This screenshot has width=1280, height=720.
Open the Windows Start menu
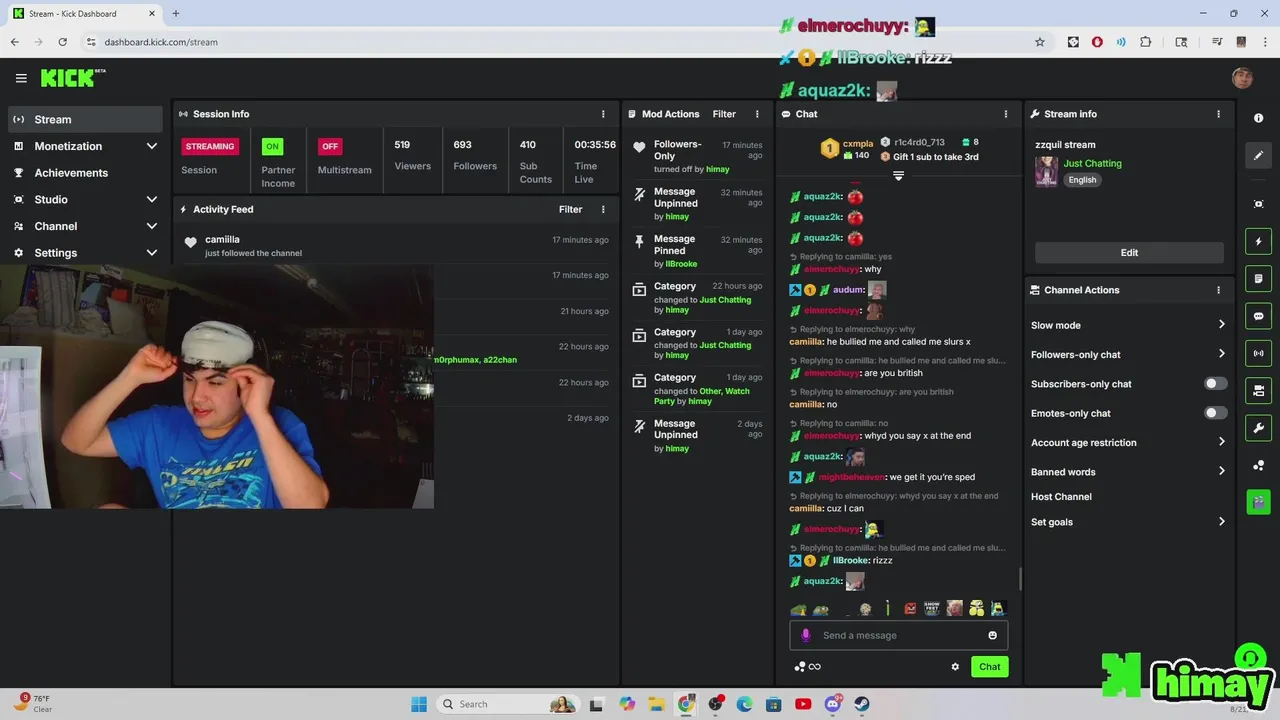pyautogui.click(x=418, y=704)
